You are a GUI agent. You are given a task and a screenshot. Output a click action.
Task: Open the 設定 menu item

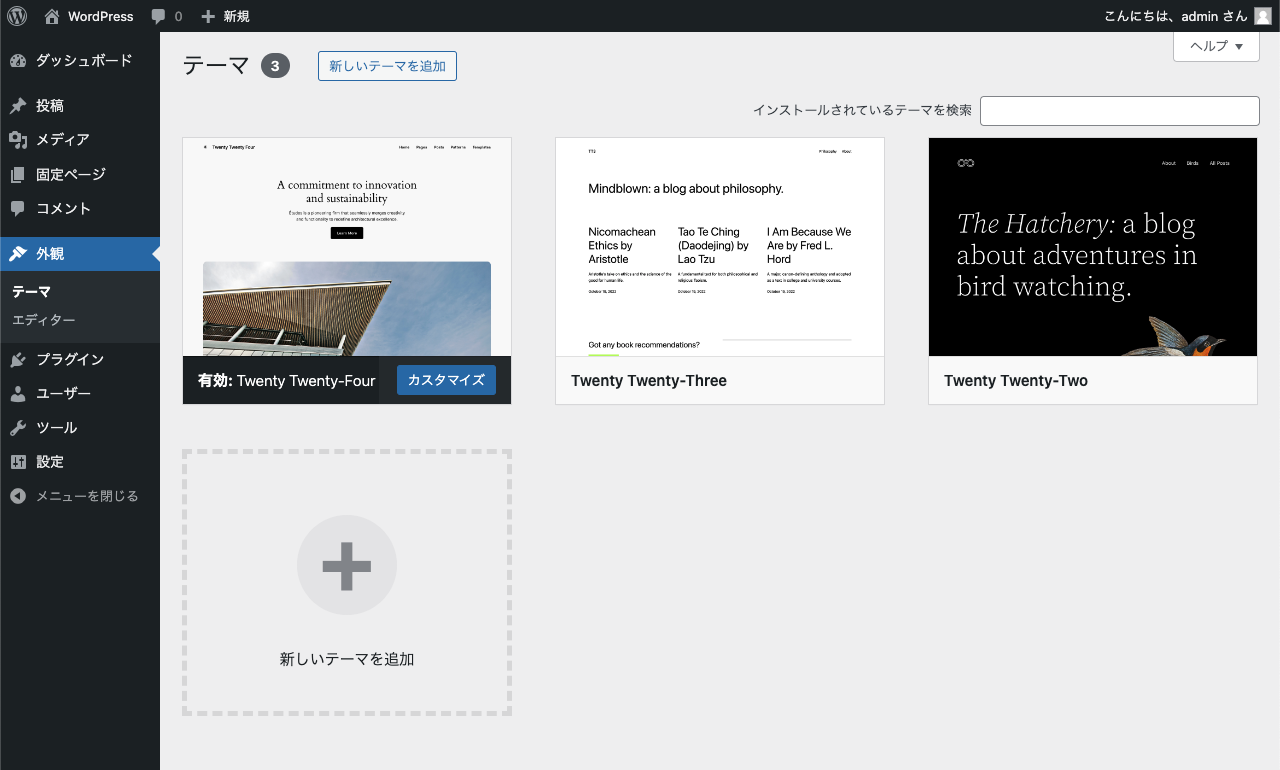point(80,462)
